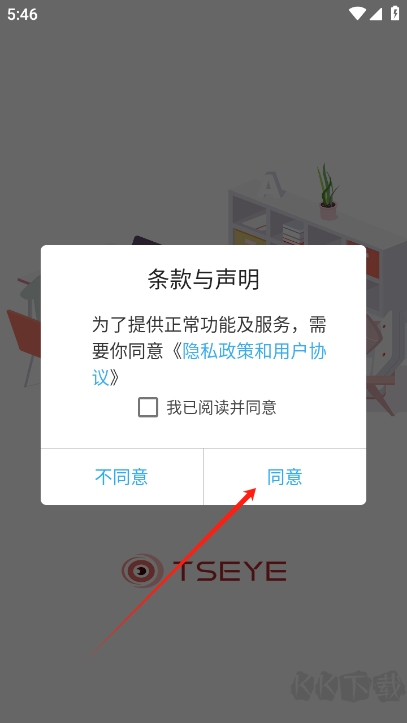
Task: Tap the cellular signal icon
Action: click(x=376, y=13)
